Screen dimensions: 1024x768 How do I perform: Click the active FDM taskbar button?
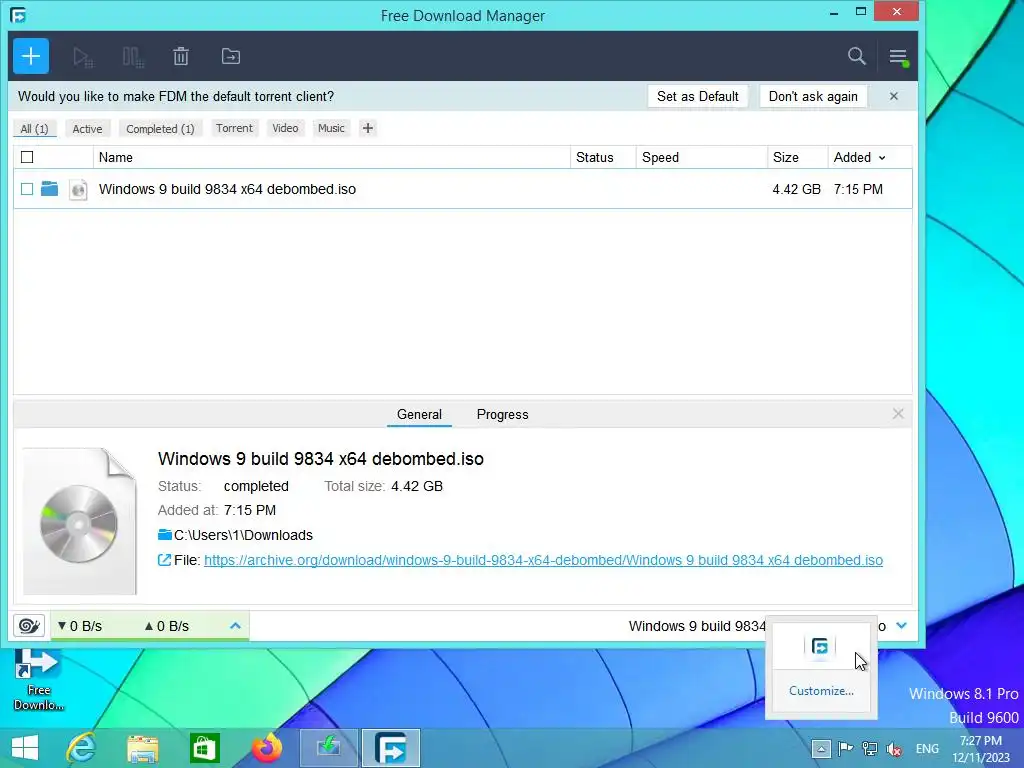391,748
